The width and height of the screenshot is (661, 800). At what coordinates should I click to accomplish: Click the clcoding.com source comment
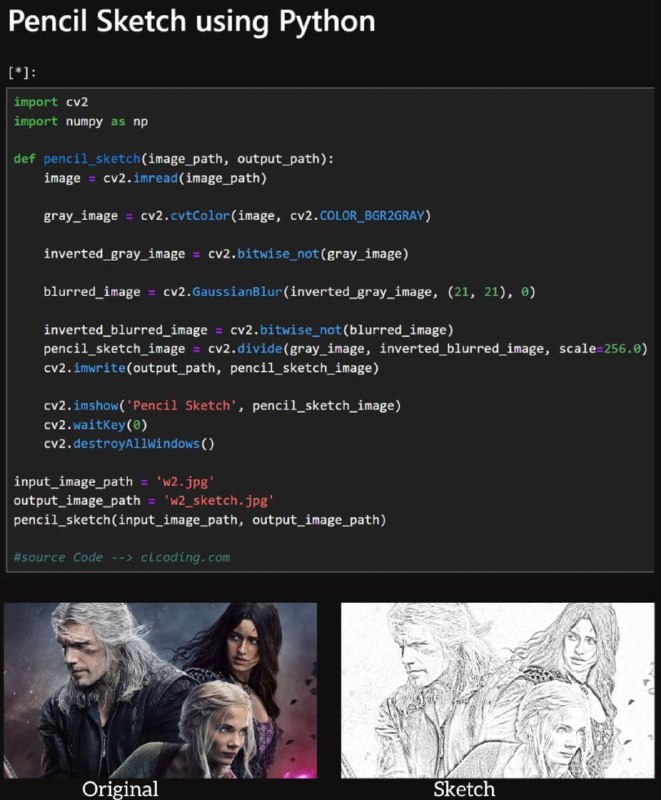(x=122, y=557)
